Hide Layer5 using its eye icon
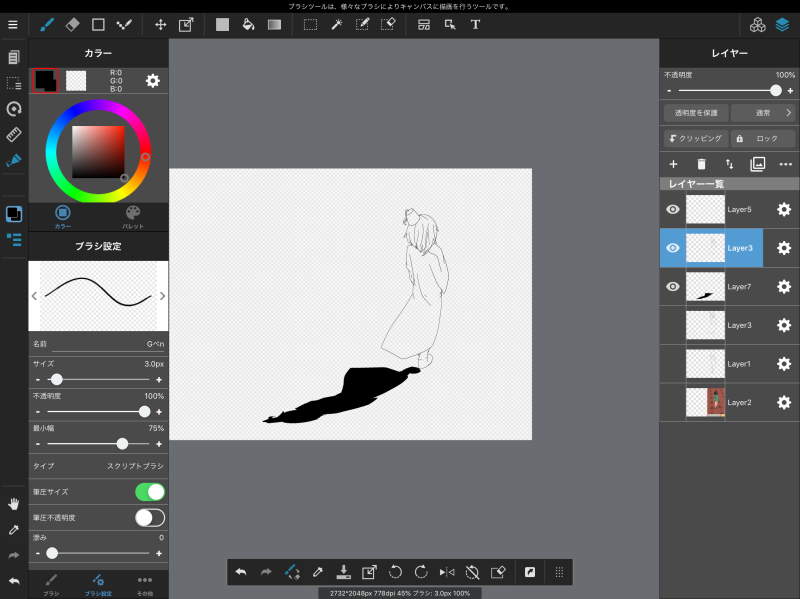 coord(673,209)
